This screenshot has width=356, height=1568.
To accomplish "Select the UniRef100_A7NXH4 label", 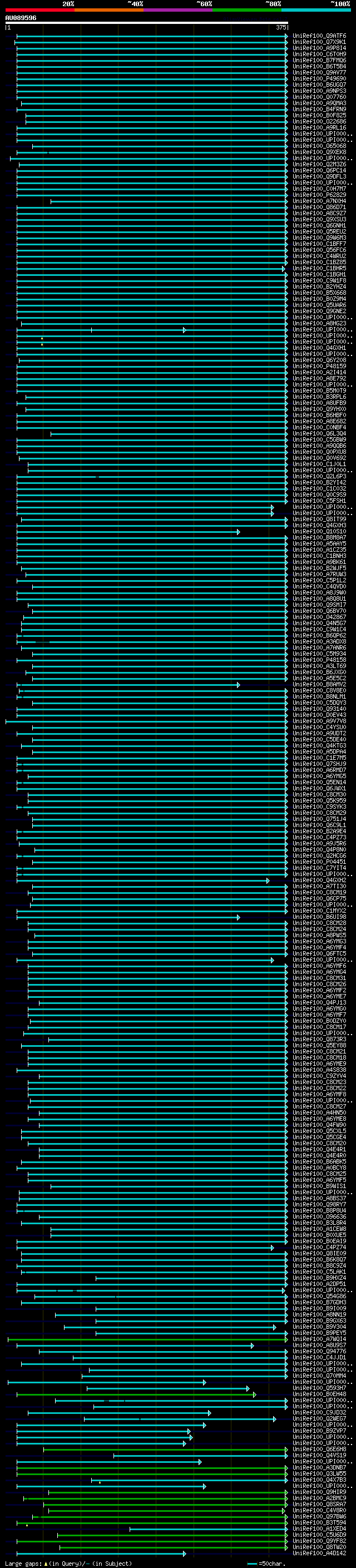I will 319,201.
